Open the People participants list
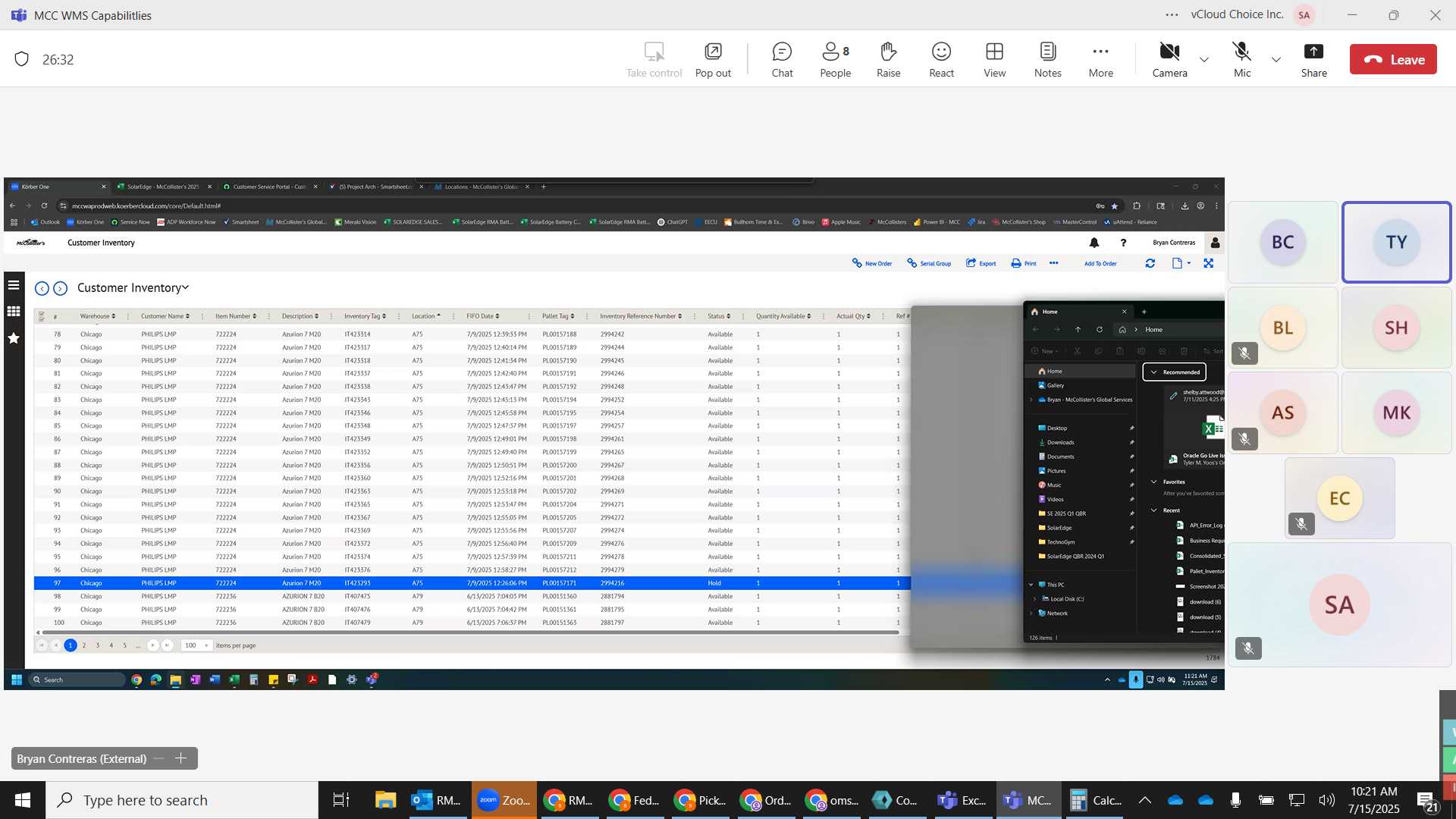1456x819 pixels. click(835, 60)
